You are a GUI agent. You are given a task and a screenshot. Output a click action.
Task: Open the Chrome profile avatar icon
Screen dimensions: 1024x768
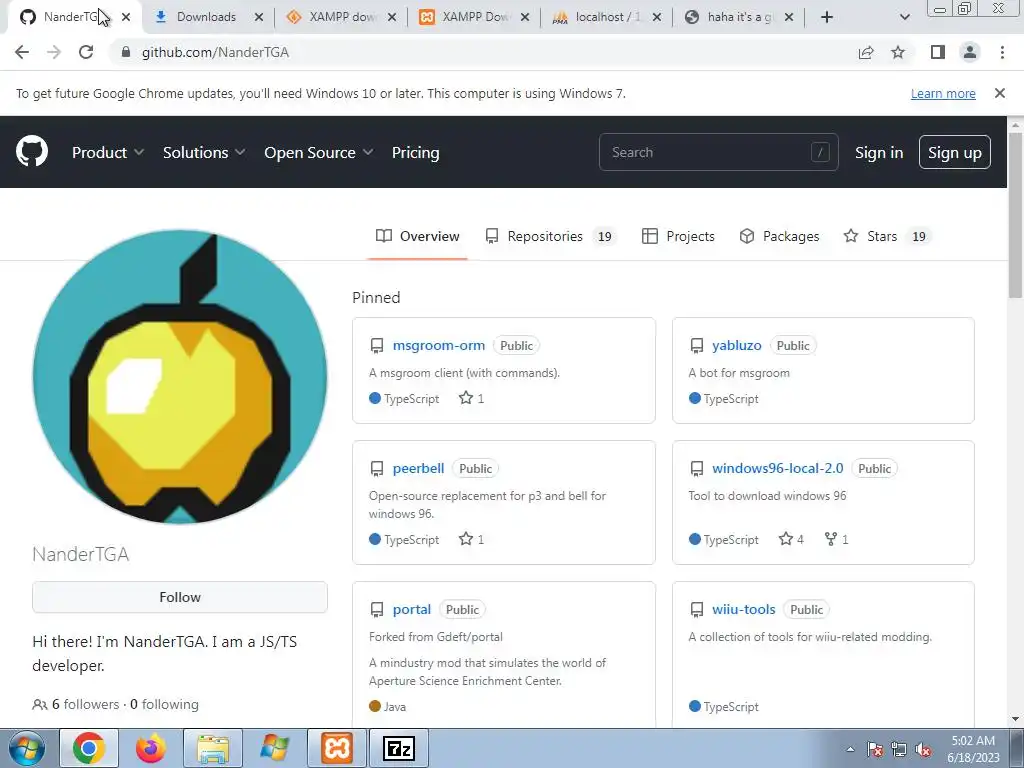click(x=970, y=52)
